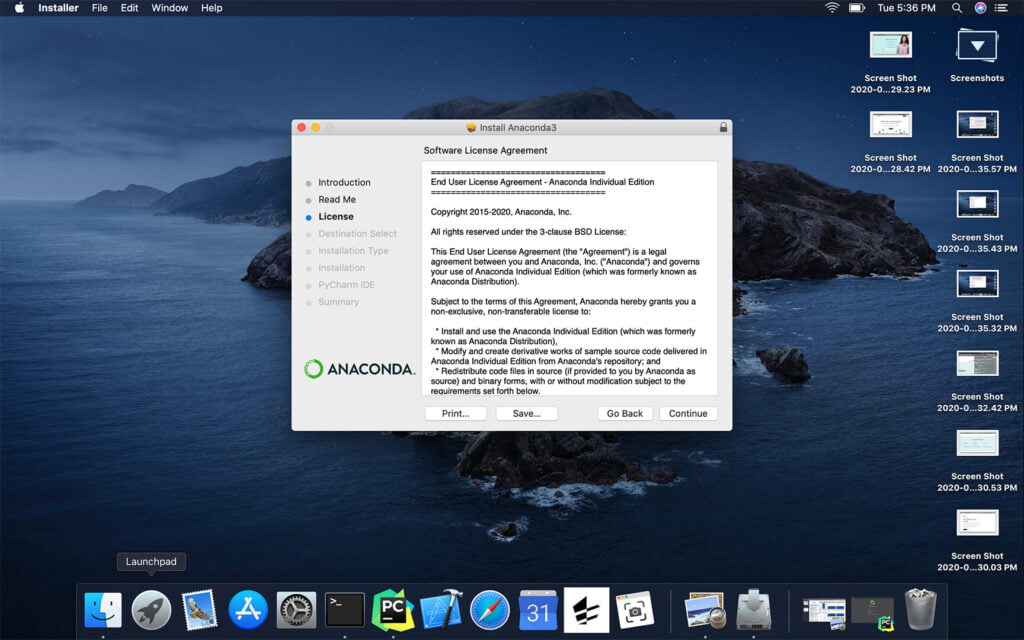1024x640 pixels.
Task: Click the Install Anaconda3 window title
Action: click(518, 127)
